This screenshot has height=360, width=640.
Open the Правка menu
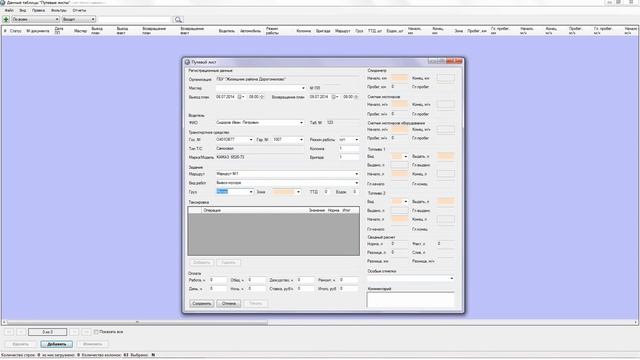coord(38,10)
